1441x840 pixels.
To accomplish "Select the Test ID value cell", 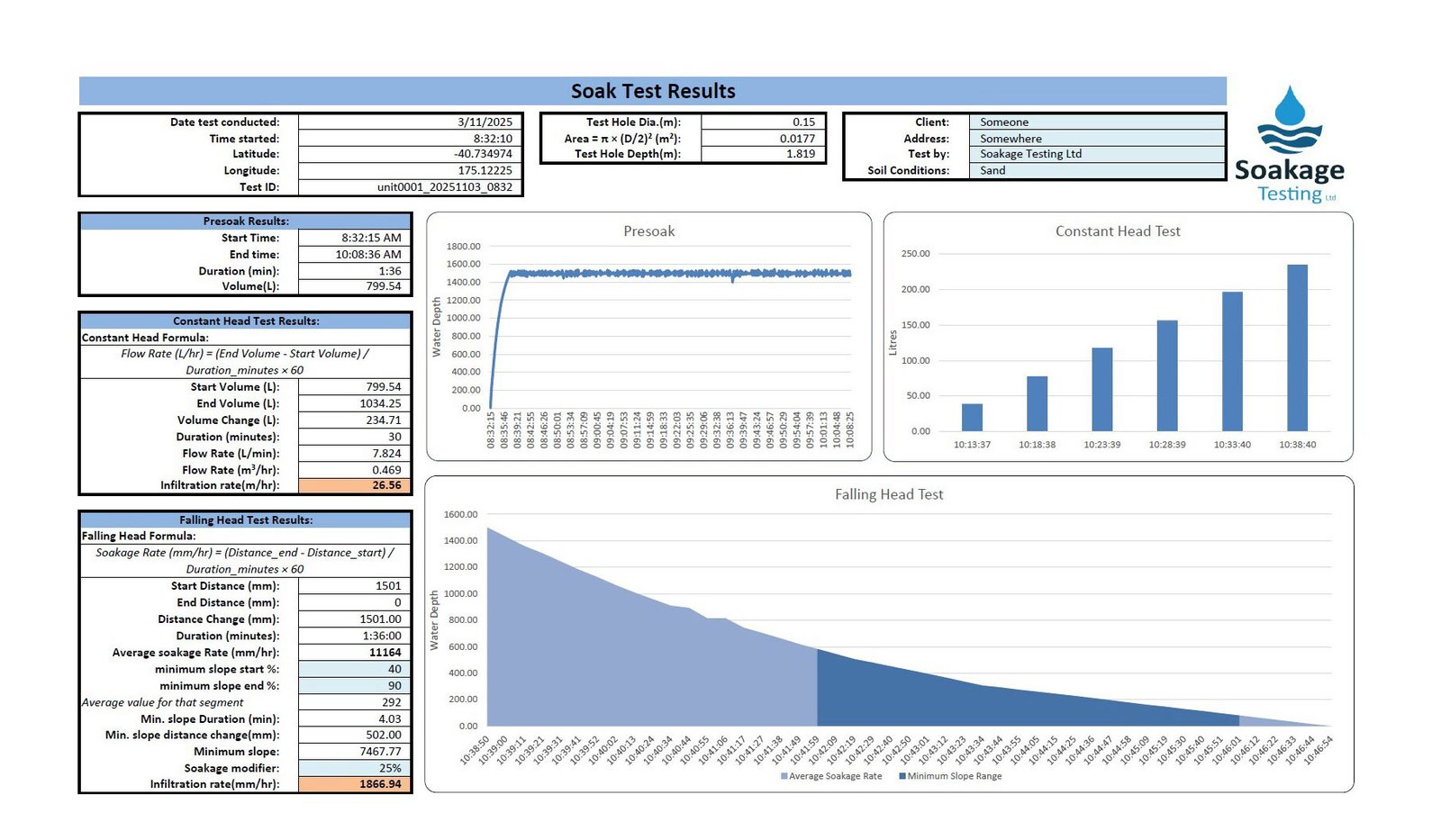I will click(x=410, y=187).
